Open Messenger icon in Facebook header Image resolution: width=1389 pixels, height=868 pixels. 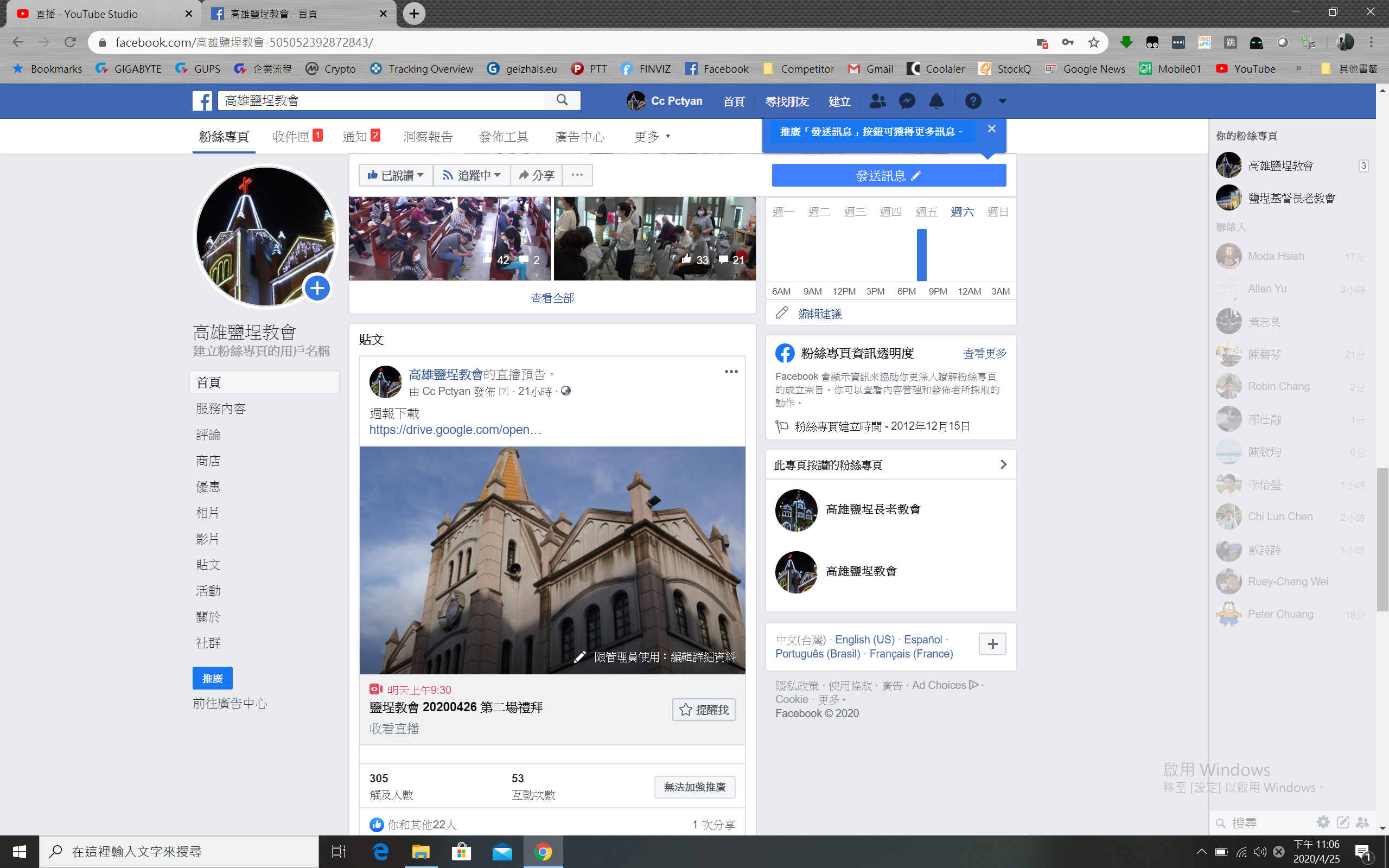(x=907, y=101)
